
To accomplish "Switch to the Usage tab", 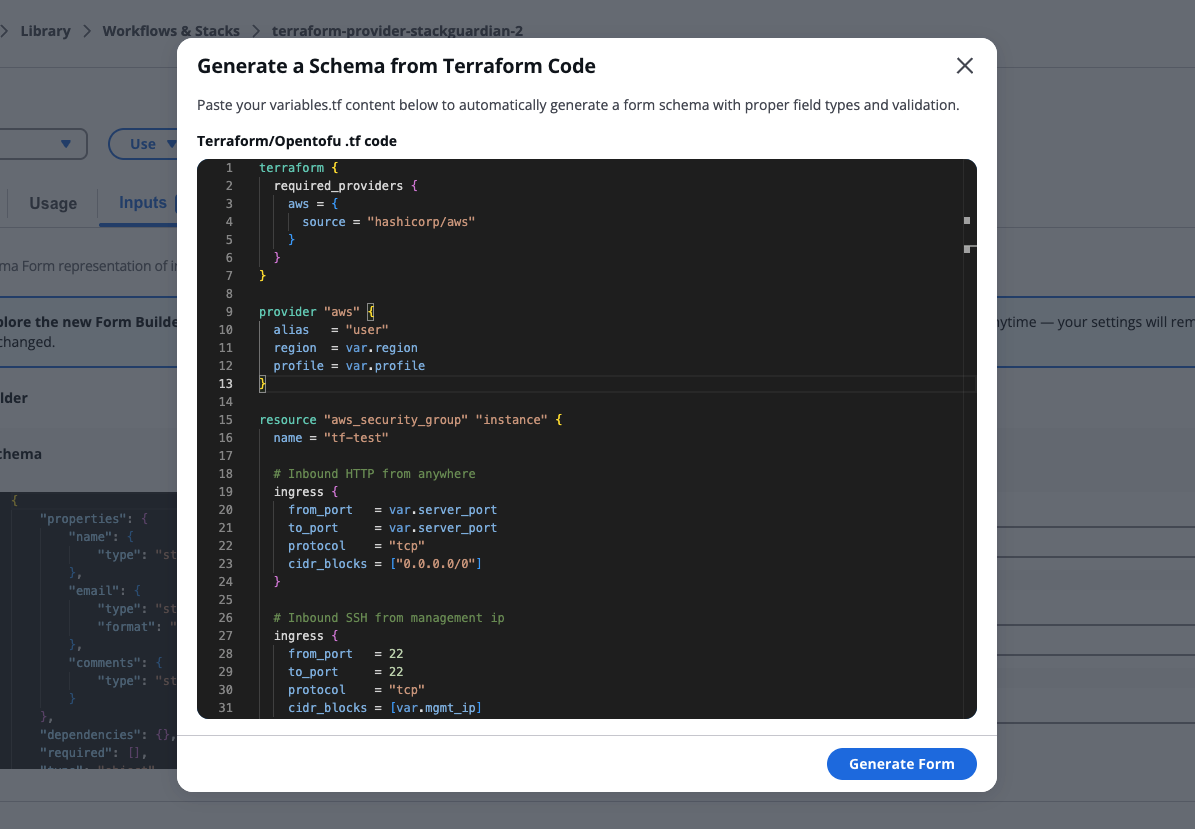I will pos(54,203).
